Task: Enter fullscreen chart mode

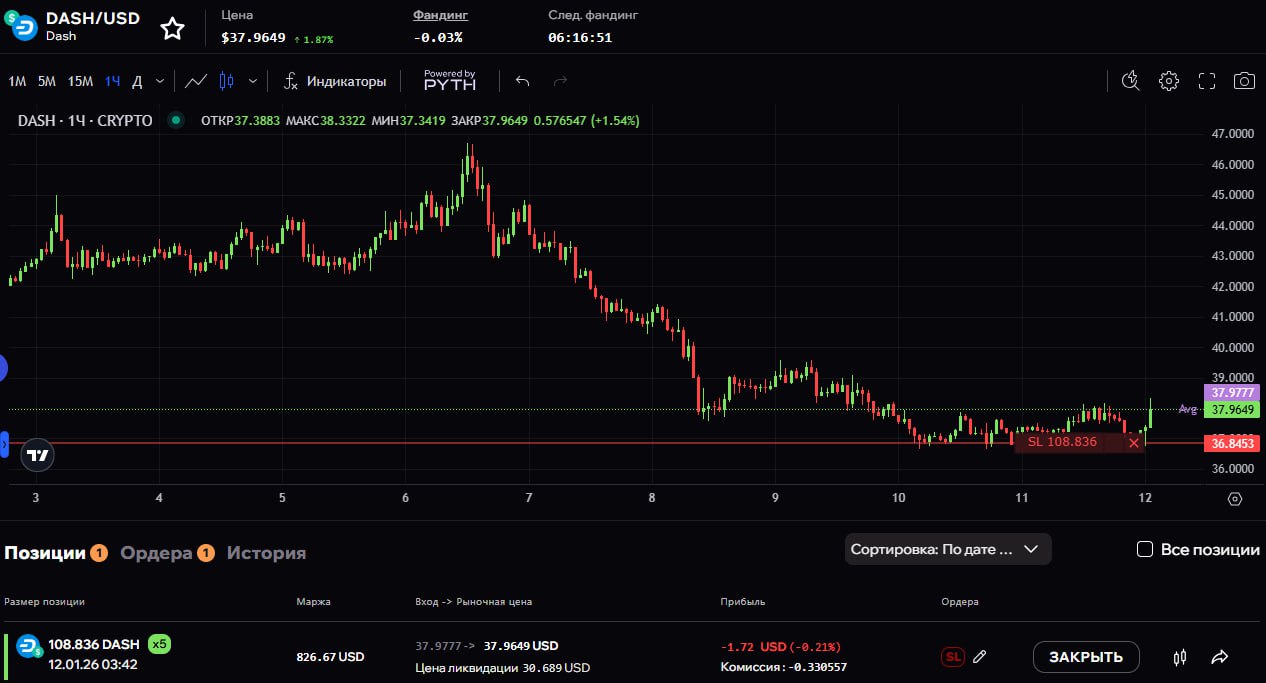Action: click(1206, 81)
